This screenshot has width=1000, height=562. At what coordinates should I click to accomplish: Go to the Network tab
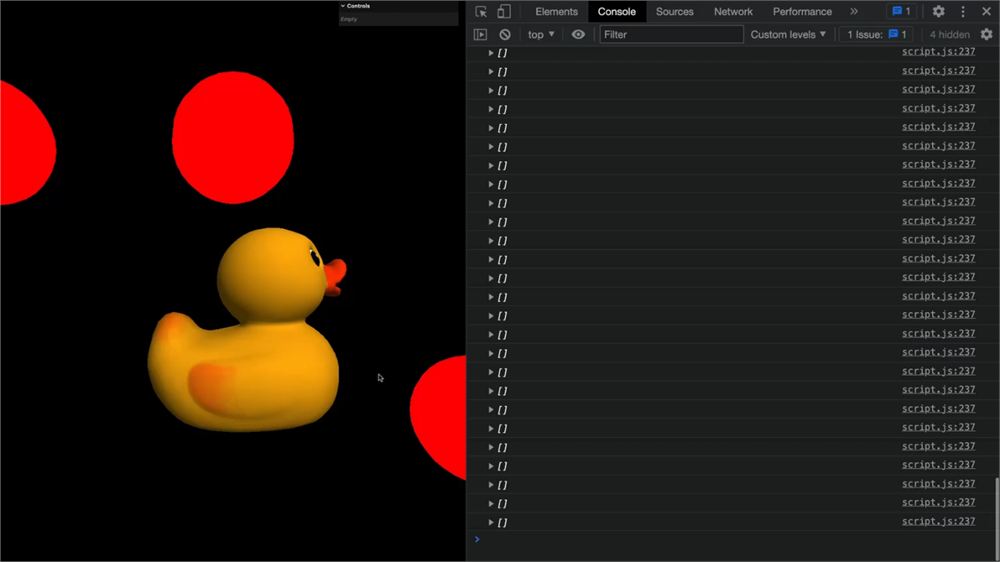click(733, 11)
